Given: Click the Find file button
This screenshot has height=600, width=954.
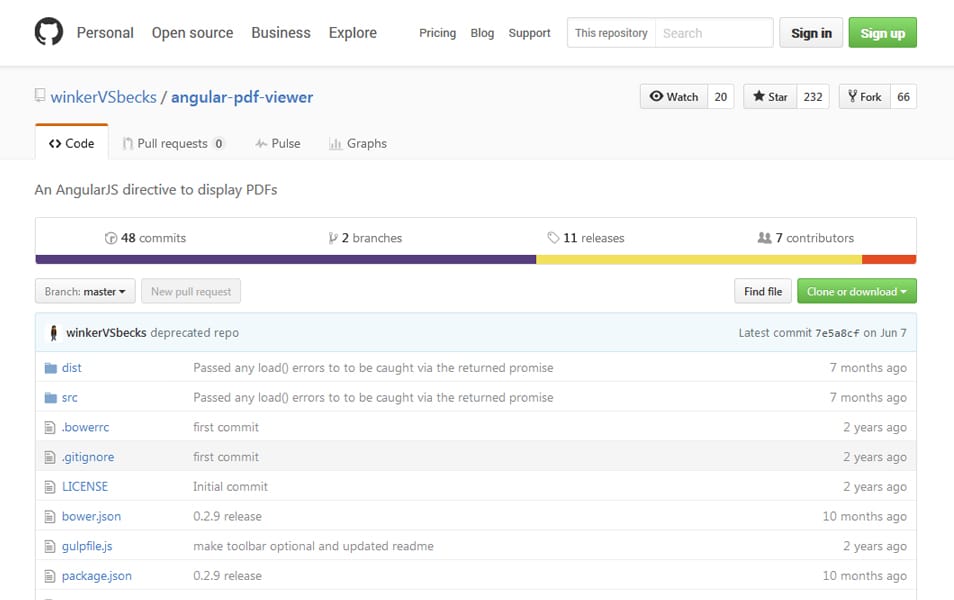Looking at the screenshot, I should coord(763,291).
